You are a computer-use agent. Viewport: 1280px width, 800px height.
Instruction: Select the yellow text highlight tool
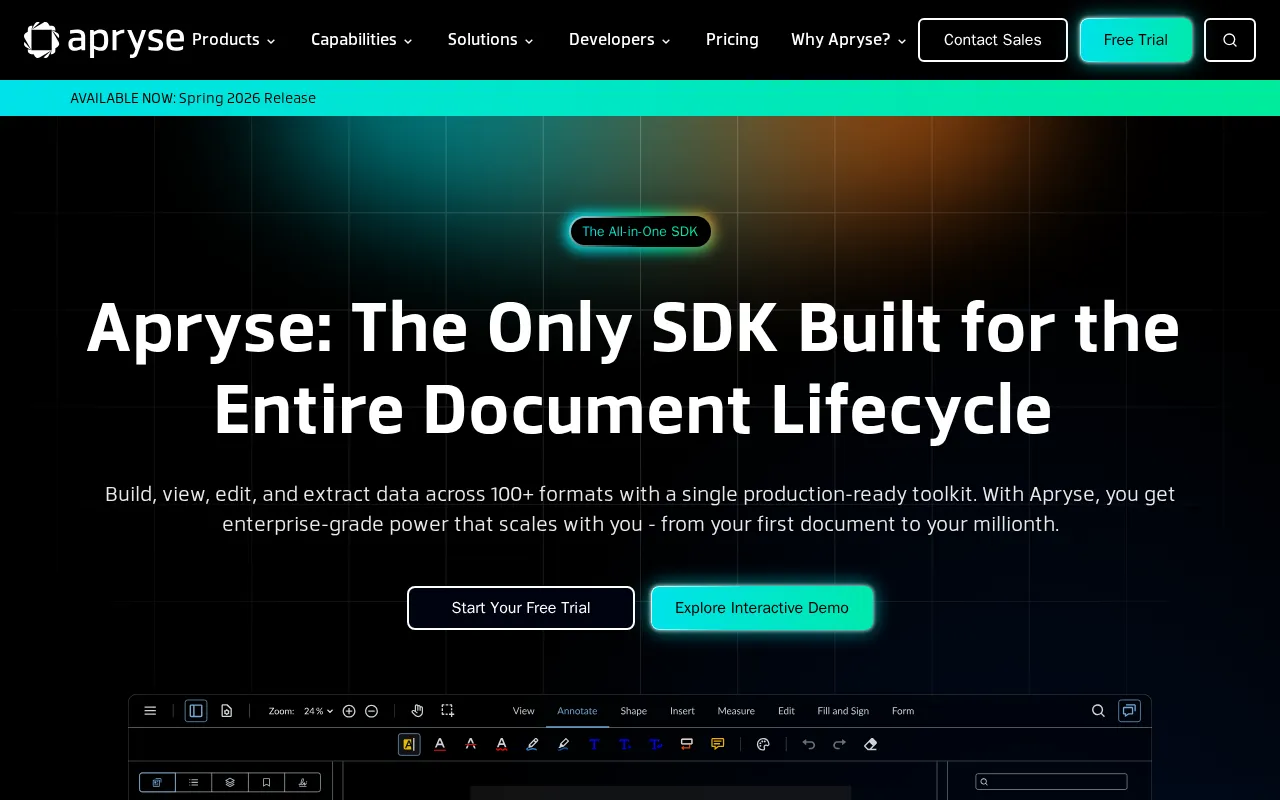409,744
